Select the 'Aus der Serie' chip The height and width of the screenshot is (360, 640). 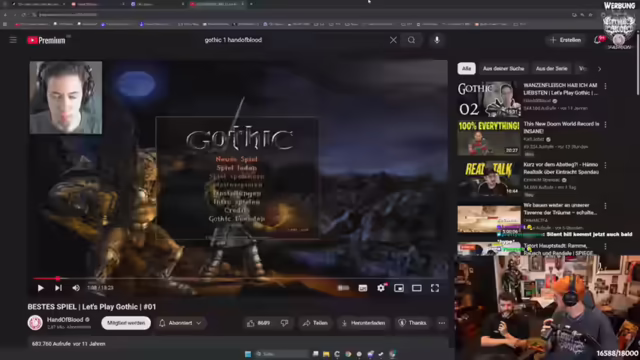pos(551,69)
